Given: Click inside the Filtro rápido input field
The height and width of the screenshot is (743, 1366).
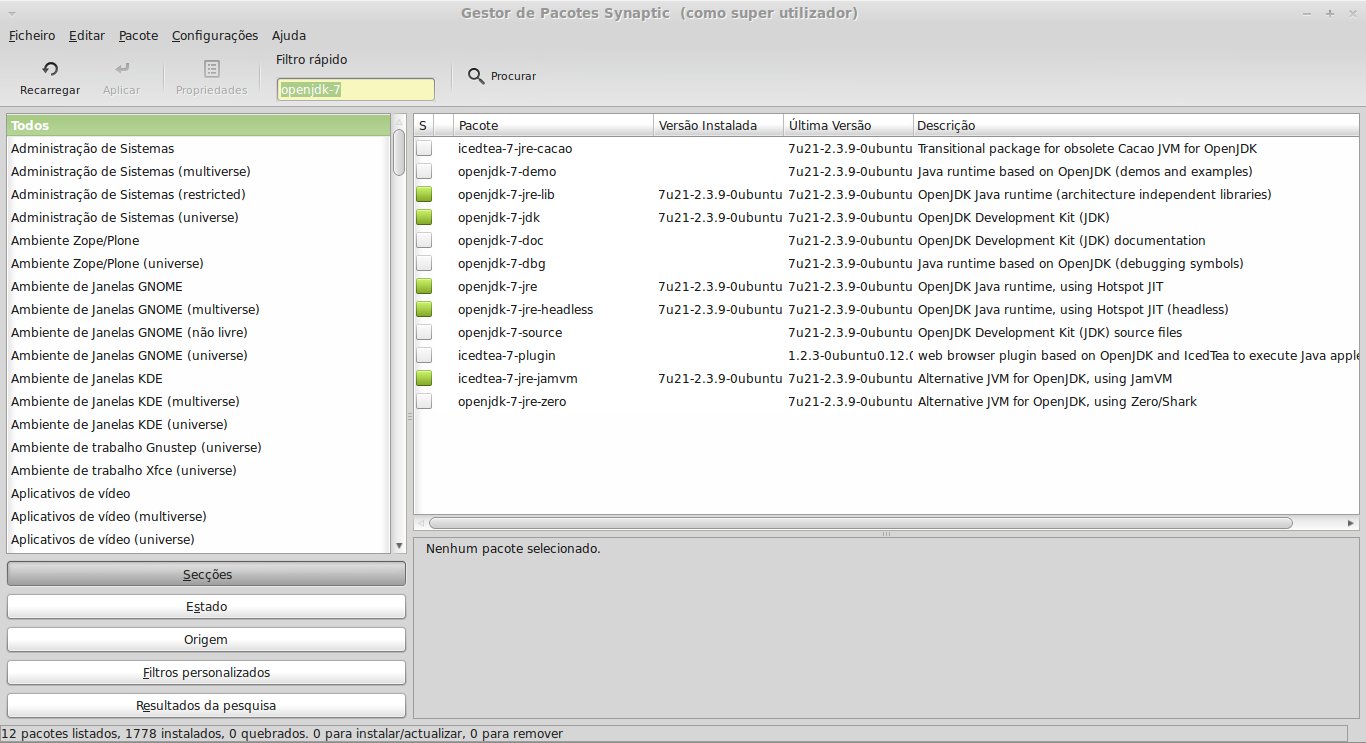Looking at the screenshot, I should coord(355,89).
